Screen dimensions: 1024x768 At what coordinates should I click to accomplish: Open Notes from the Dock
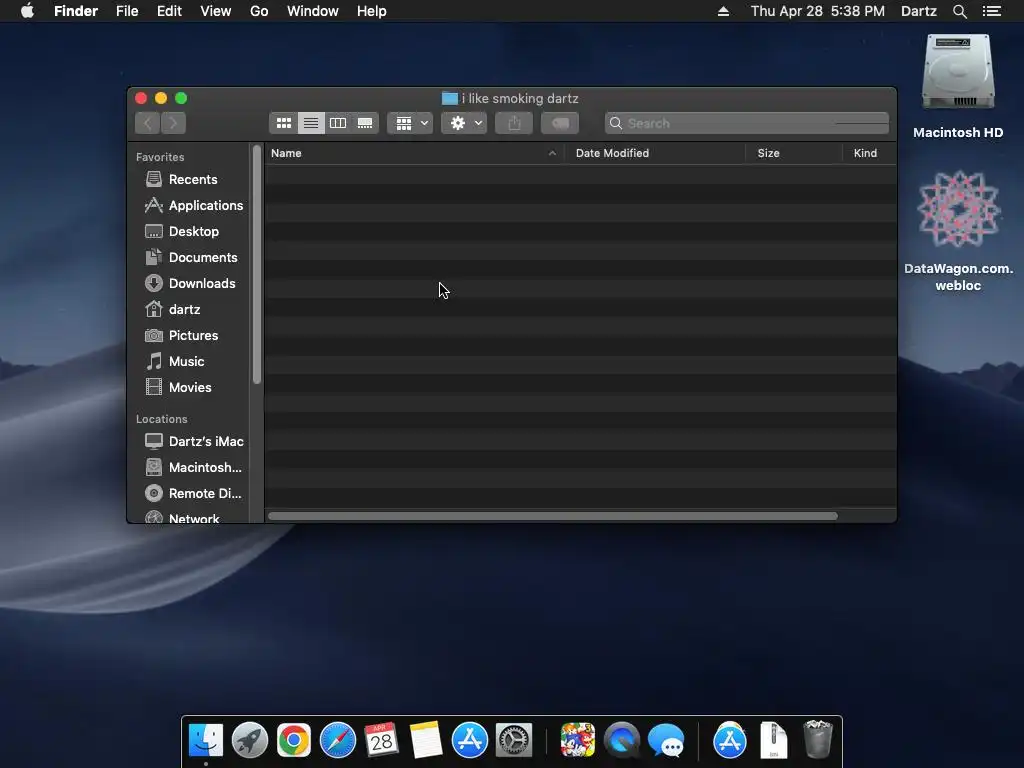click(426, 740)
